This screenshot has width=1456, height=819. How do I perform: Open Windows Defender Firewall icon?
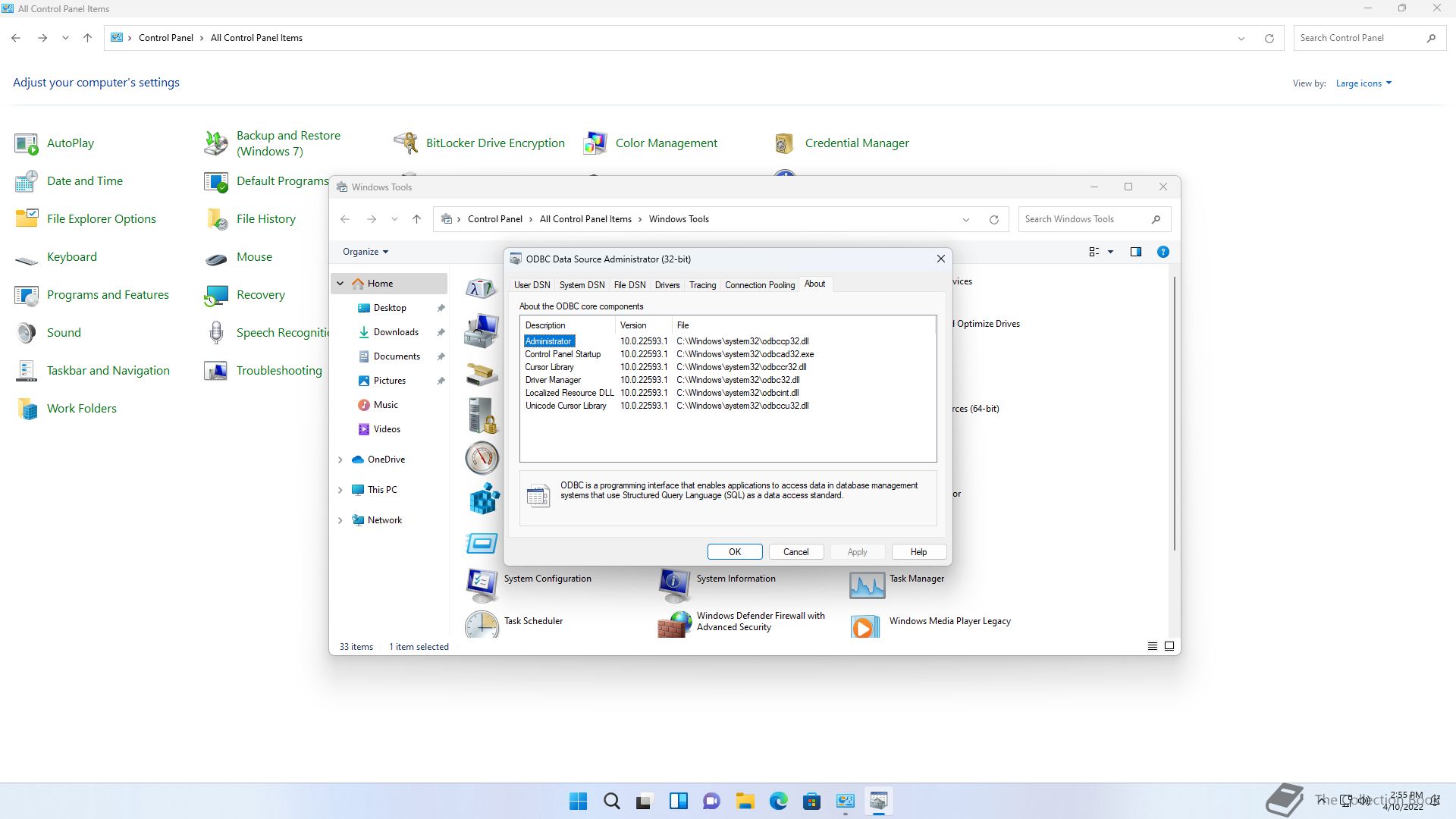click(x=673, y=624)
